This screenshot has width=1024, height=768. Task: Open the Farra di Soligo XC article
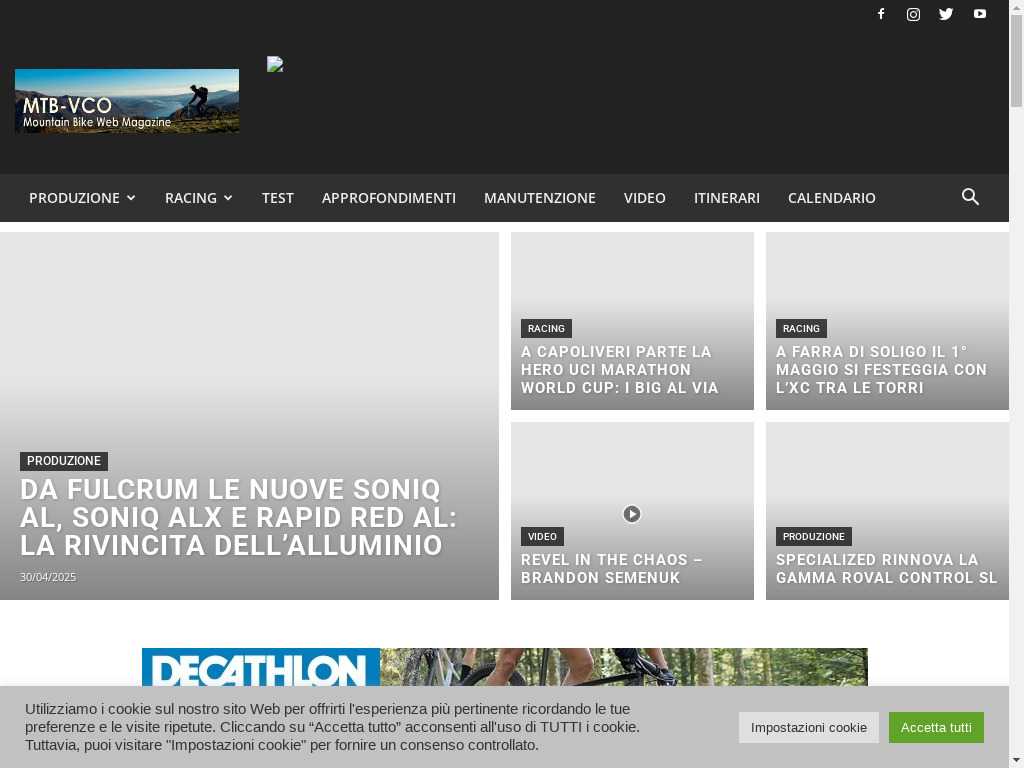(x=881, y=370)
